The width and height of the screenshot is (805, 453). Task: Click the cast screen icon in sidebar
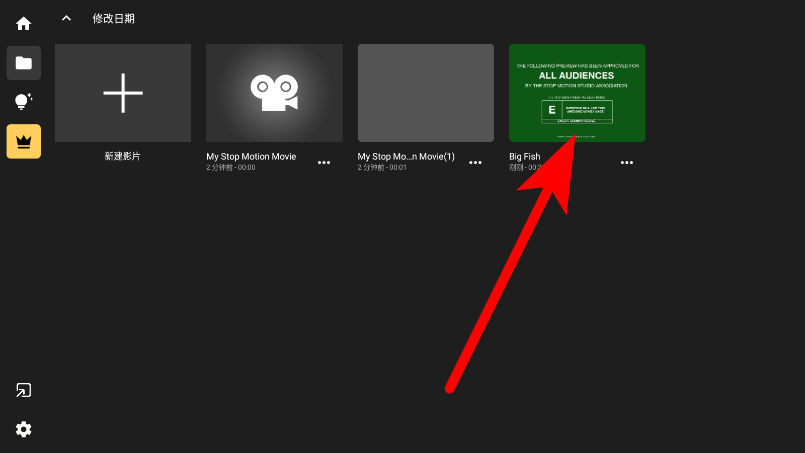click(23, 390)
